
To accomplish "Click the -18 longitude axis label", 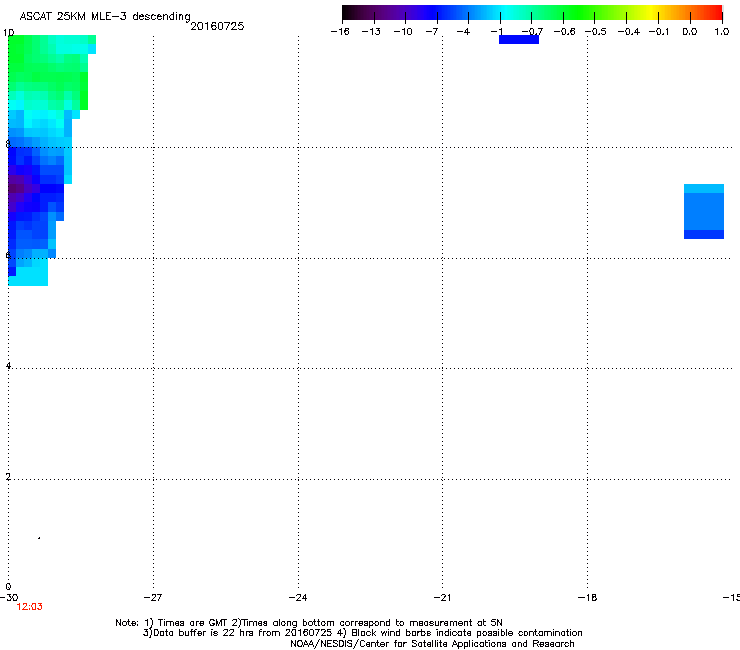I will (588, 598).
